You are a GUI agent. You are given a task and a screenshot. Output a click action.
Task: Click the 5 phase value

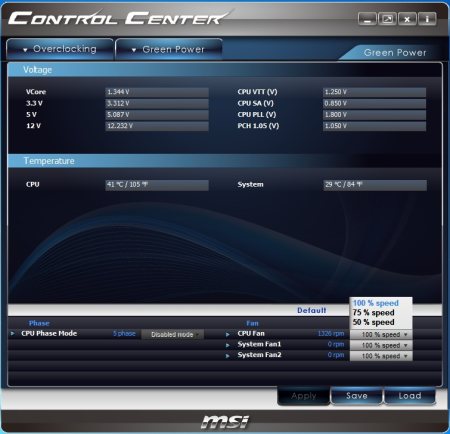pos(124,334)
